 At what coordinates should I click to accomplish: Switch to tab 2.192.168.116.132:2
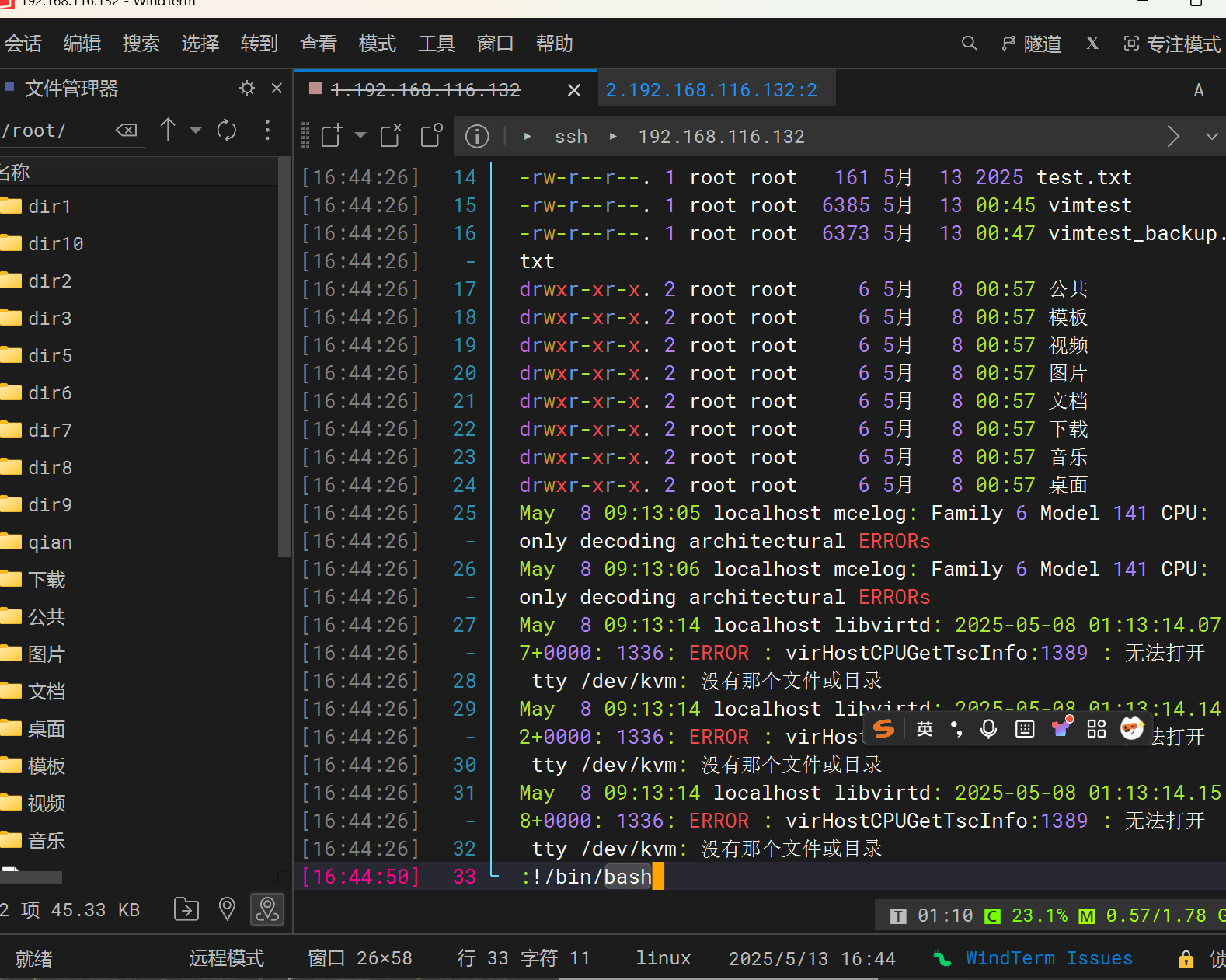tap(712, 90)
